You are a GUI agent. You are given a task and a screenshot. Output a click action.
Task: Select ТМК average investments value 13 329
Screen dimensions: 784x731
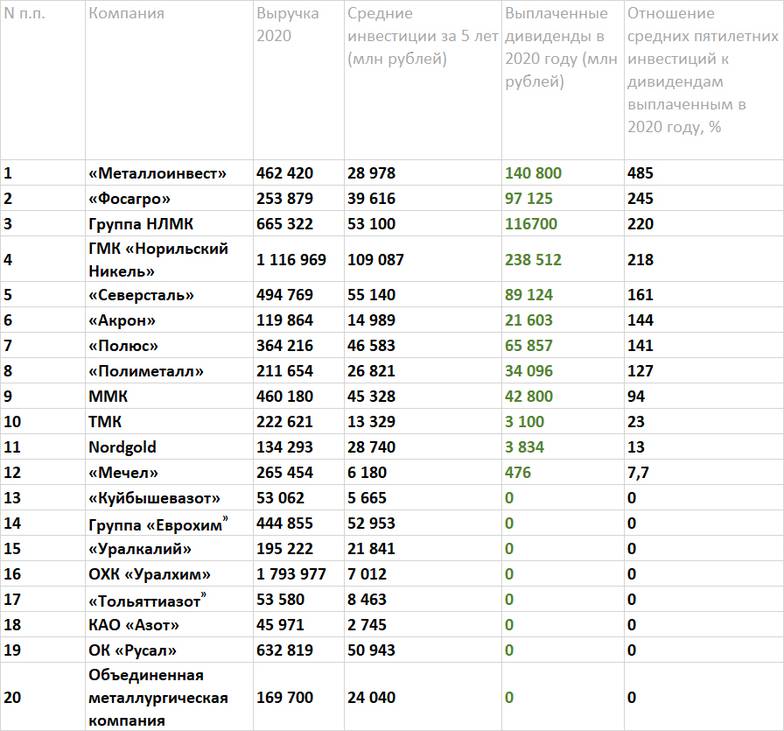pyautogui.click(x=371, y=422)
